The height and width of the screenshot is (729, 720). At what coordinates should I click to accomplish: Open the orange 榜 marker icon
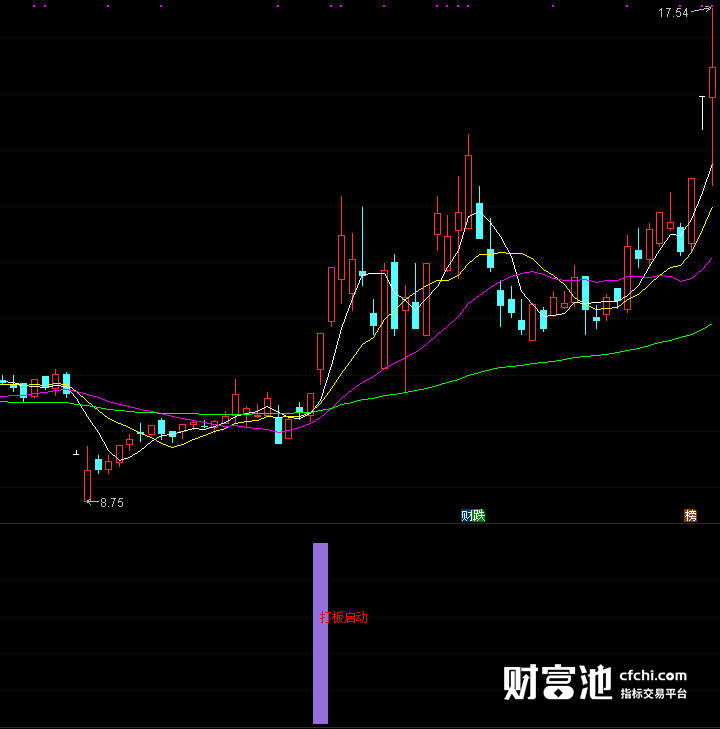[x=690, y=516]
